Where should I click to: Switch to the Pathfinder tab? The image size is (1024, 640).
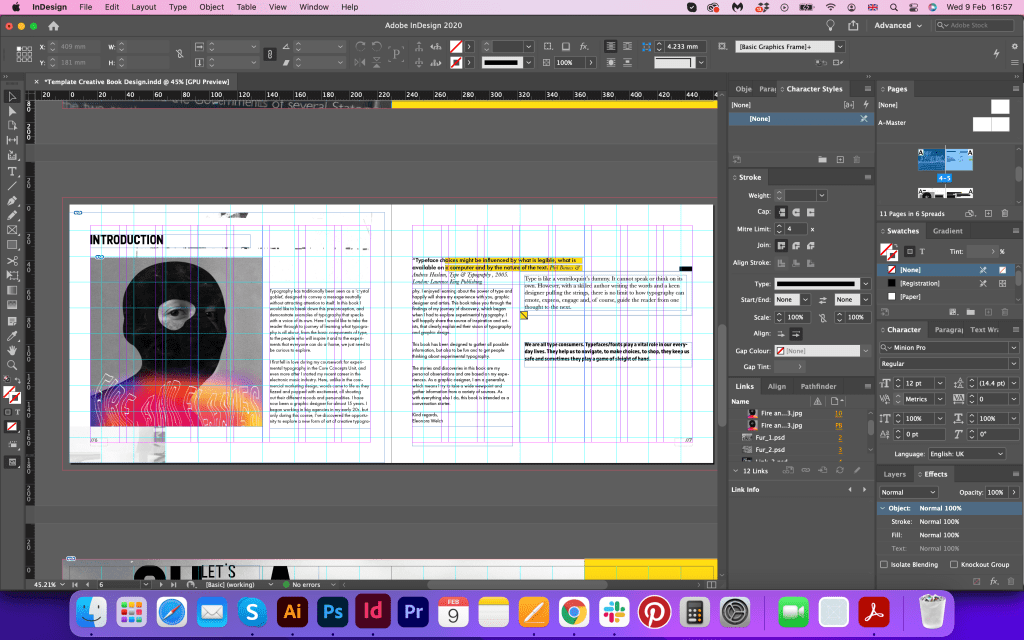coord(817,386)
